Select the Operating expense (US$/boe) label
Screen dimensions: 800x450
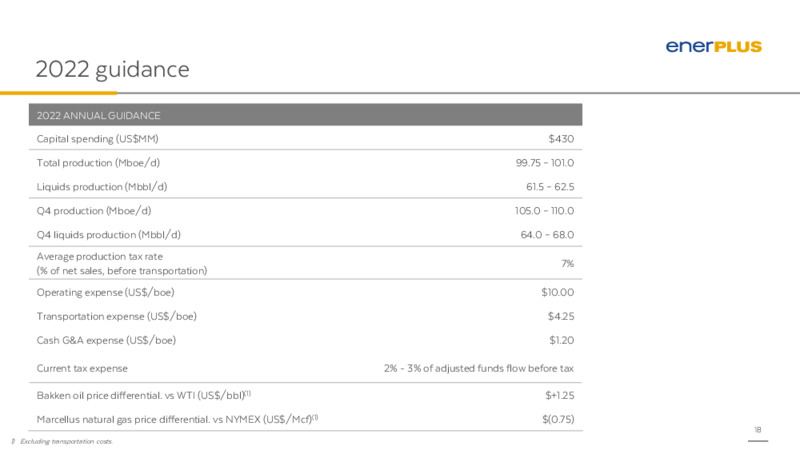pyautogui.click(x=105, y=292)
